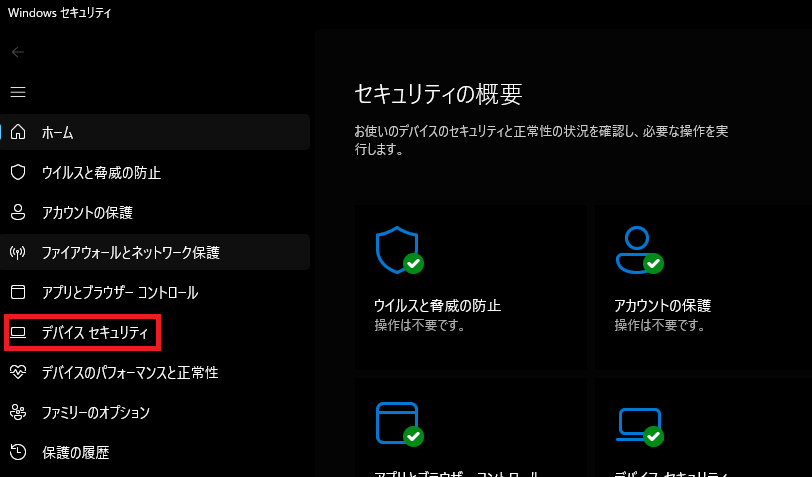
Task: Select the ホーム menu label
Action: point(57,133)
